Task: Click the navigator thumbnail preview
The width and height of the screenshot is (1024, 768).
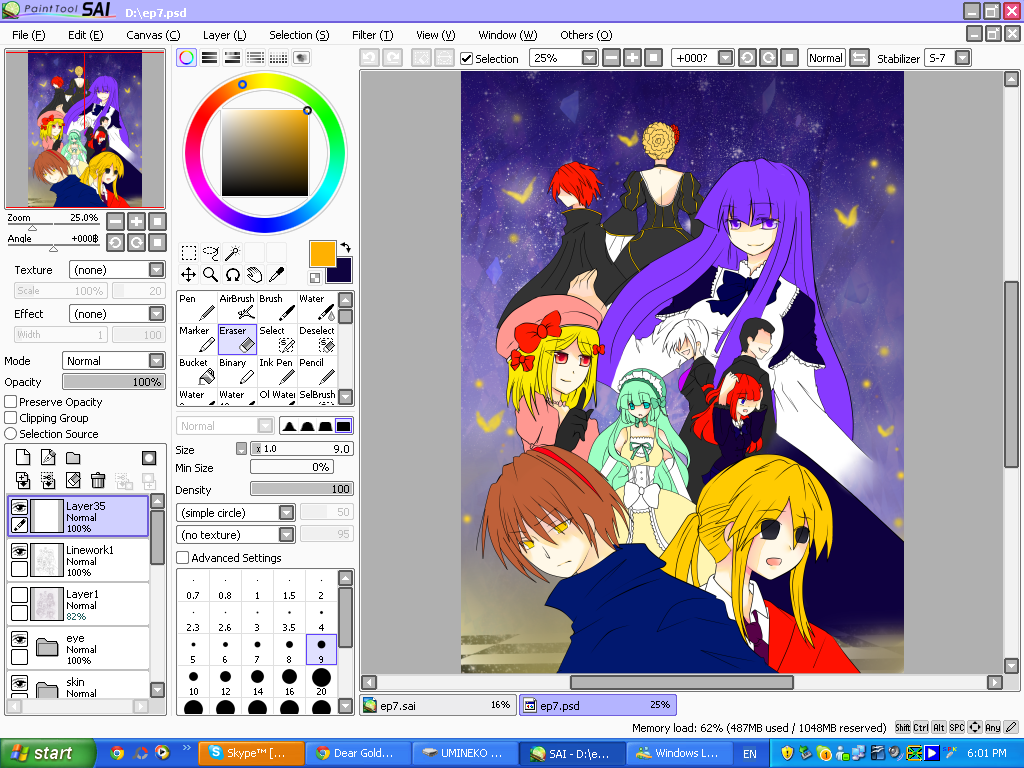Action: (x=85, y=129)
